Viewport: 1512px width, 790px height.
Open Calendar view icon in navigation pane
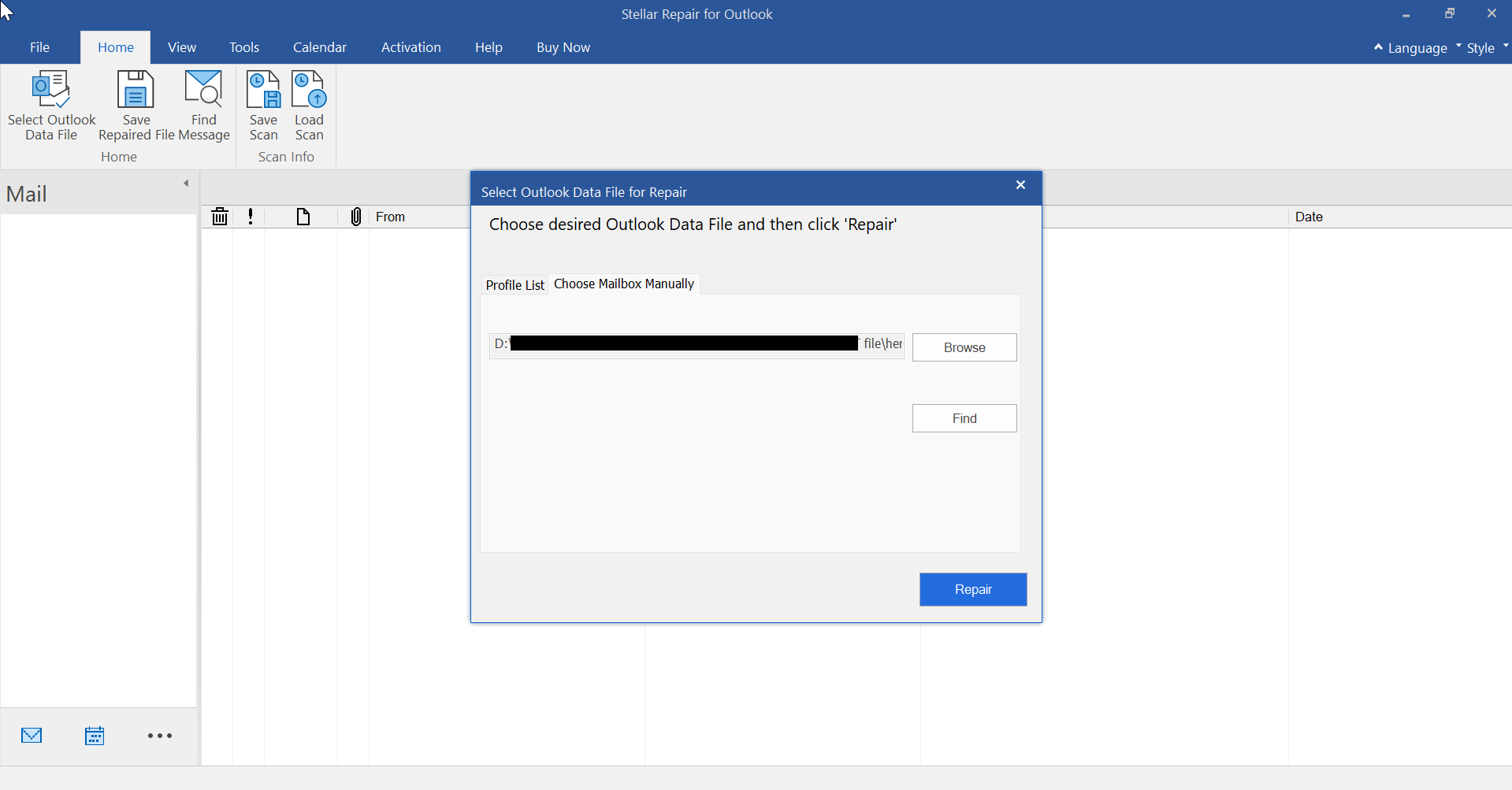[95, 736]
